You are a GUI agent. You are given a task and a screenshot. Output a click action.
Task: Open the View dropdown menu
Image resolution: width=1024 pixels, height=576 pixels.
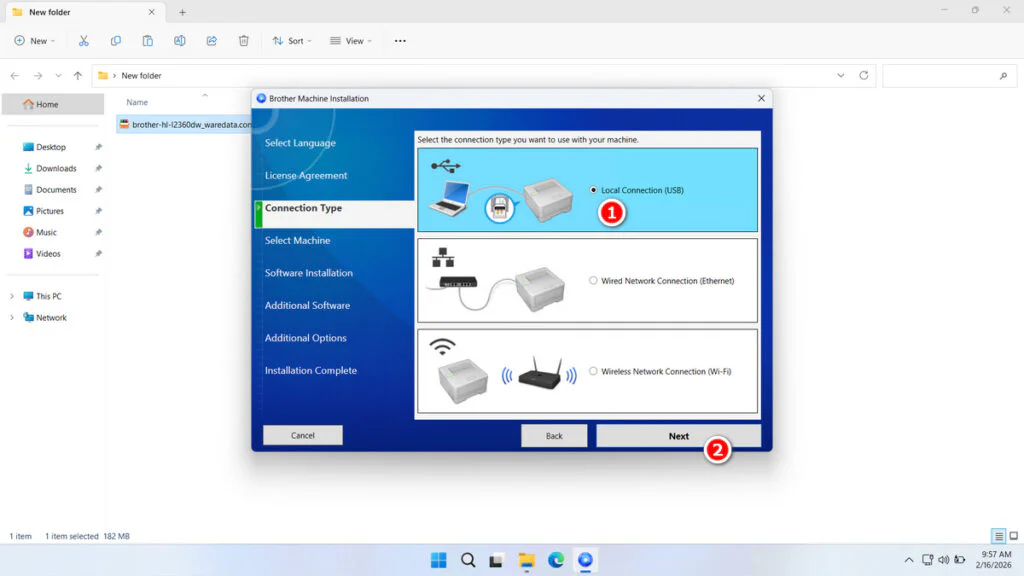351,40
